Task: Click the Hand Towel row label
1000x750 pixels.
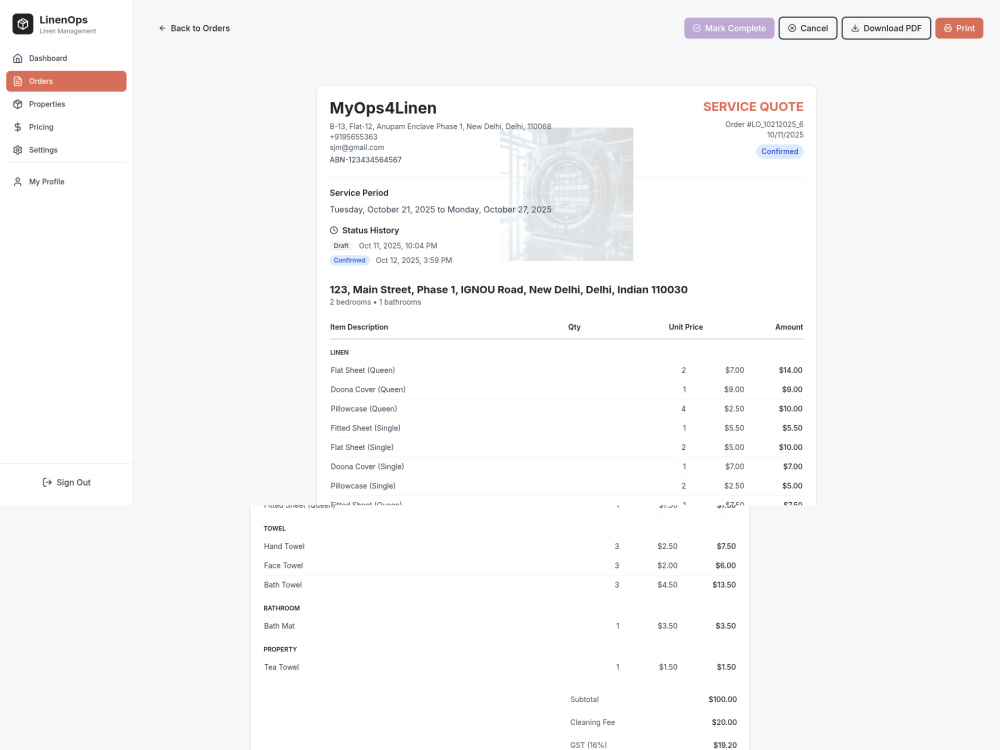Action: pos(284,547)
